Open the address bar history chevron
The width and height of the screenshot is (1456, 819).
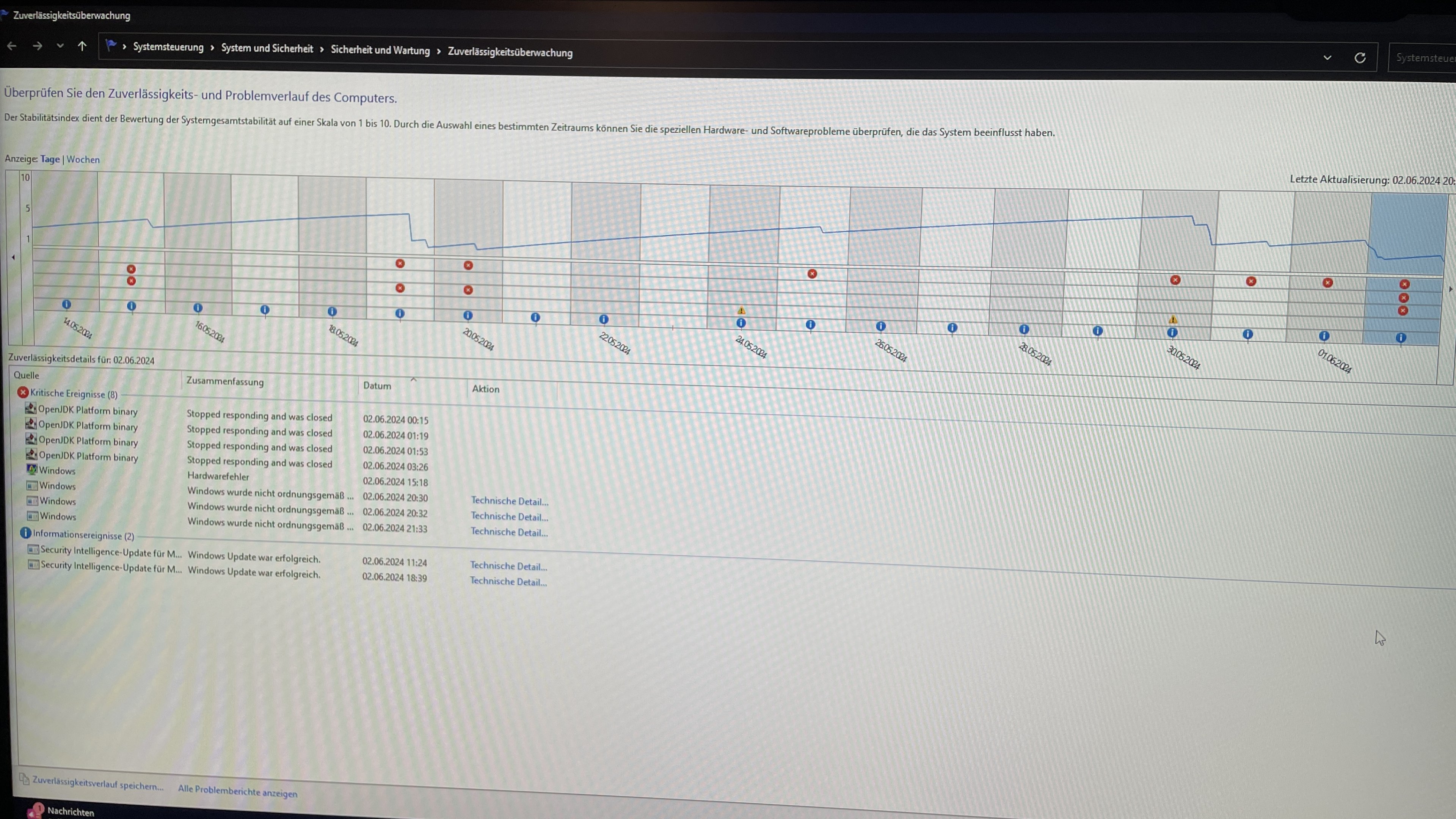[1327, 58]
